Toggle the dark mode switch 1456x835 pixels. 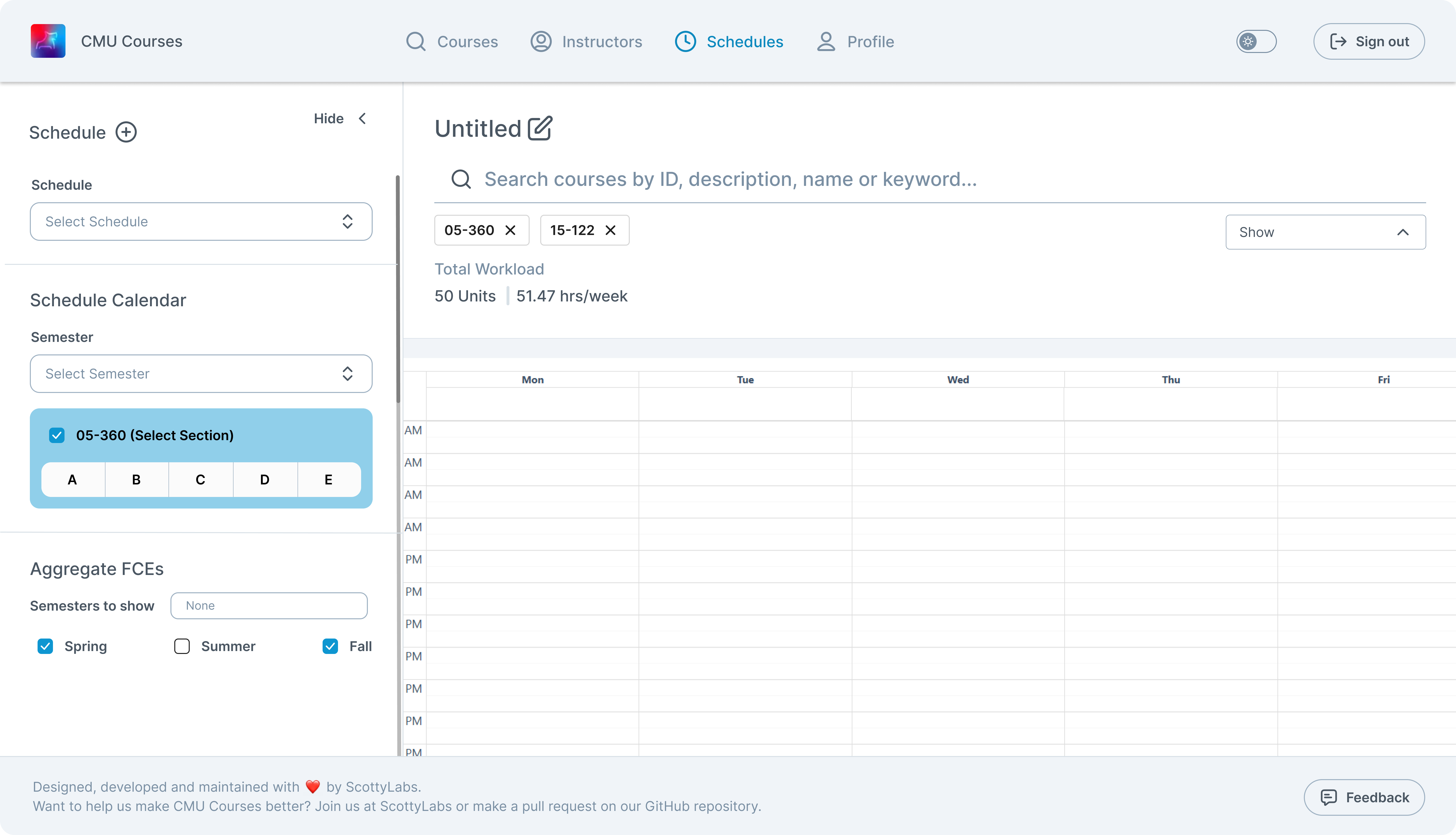(1256, 41)
